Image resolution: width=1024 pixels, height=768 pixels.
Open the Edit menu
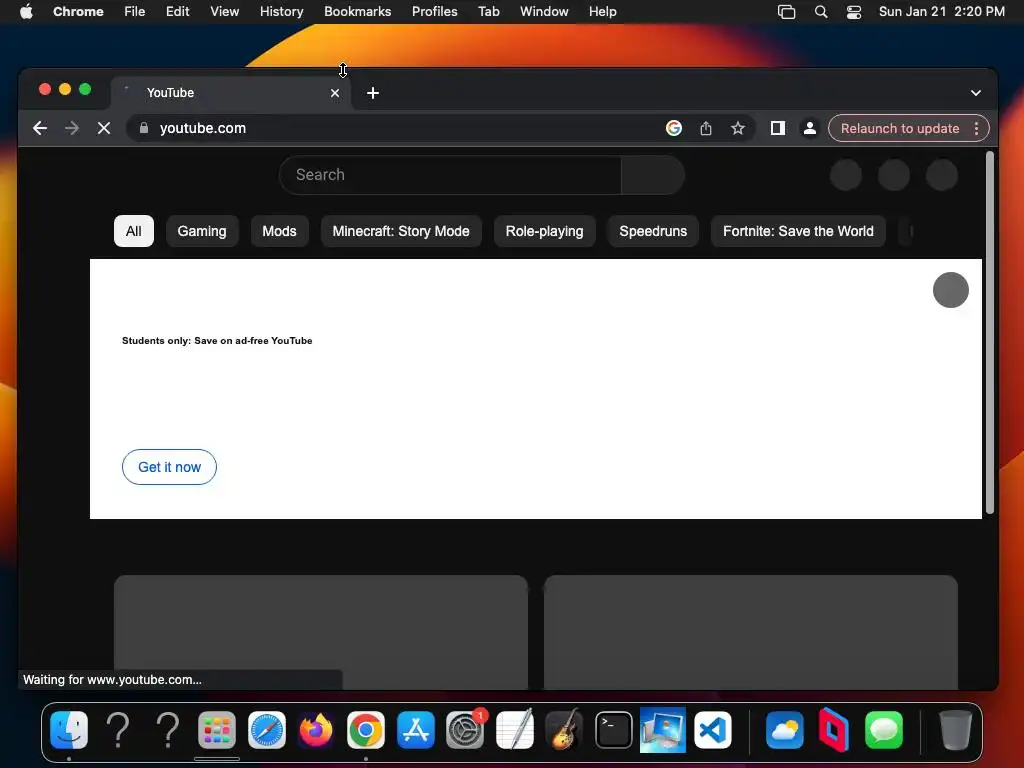point(178,12)
